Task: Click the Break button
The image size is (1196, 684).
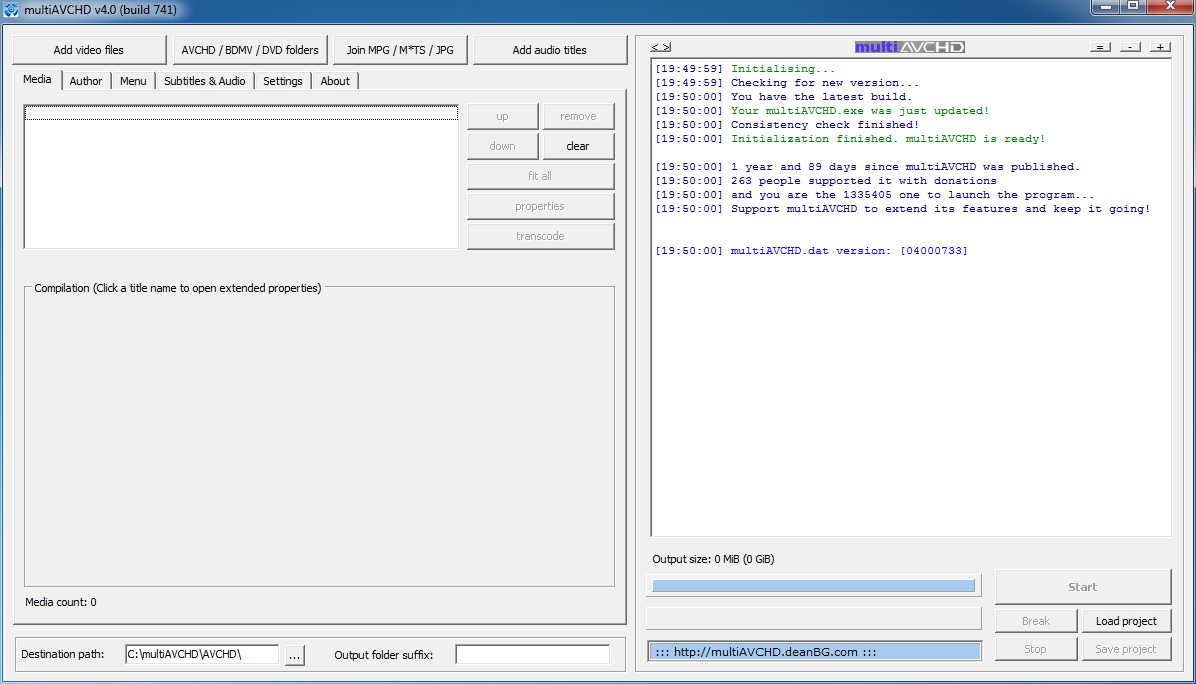Action: point(1036,621)
